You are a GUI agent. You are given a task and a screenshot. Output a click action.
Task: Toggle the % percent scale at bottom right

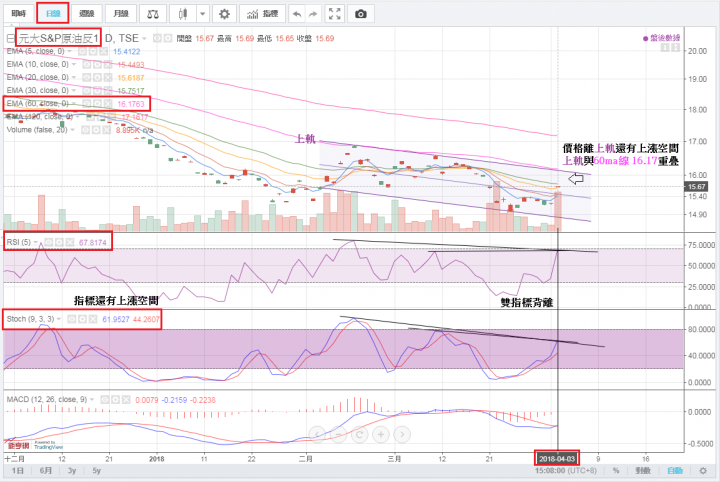pyautogui.click(x=616, y=470)
